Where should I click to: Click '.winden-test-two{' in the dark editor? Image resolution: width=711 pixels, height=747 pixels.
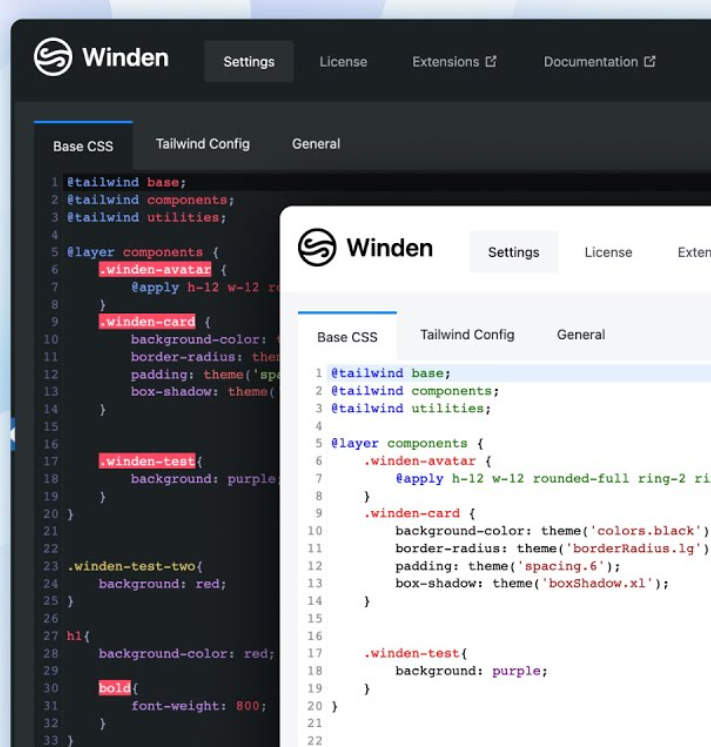point(135,566)
